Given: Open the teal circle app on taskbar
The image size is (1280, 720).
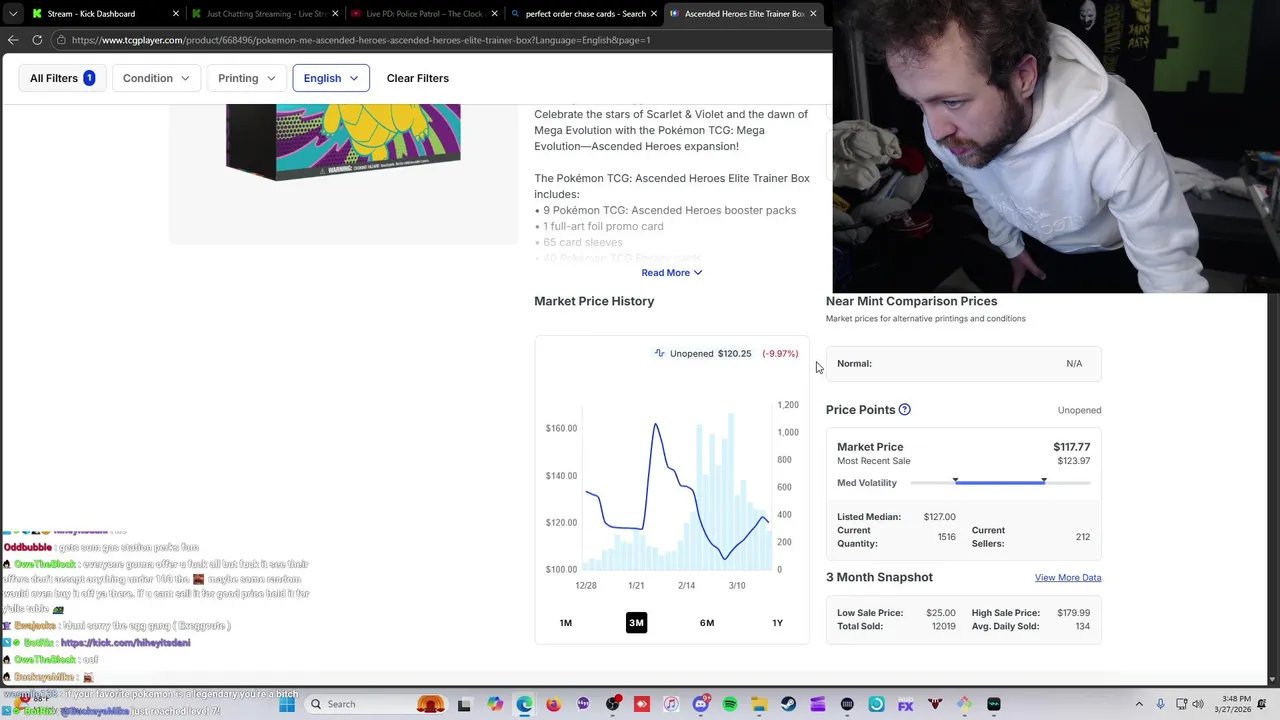Looking at the screenshot, I should click(x=876, y=704).
